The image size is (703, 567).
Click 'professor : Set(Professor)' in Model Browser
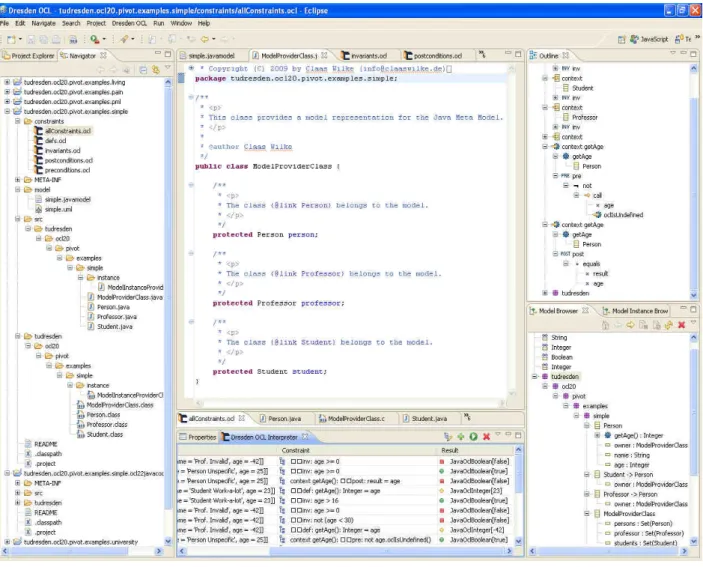648,533
